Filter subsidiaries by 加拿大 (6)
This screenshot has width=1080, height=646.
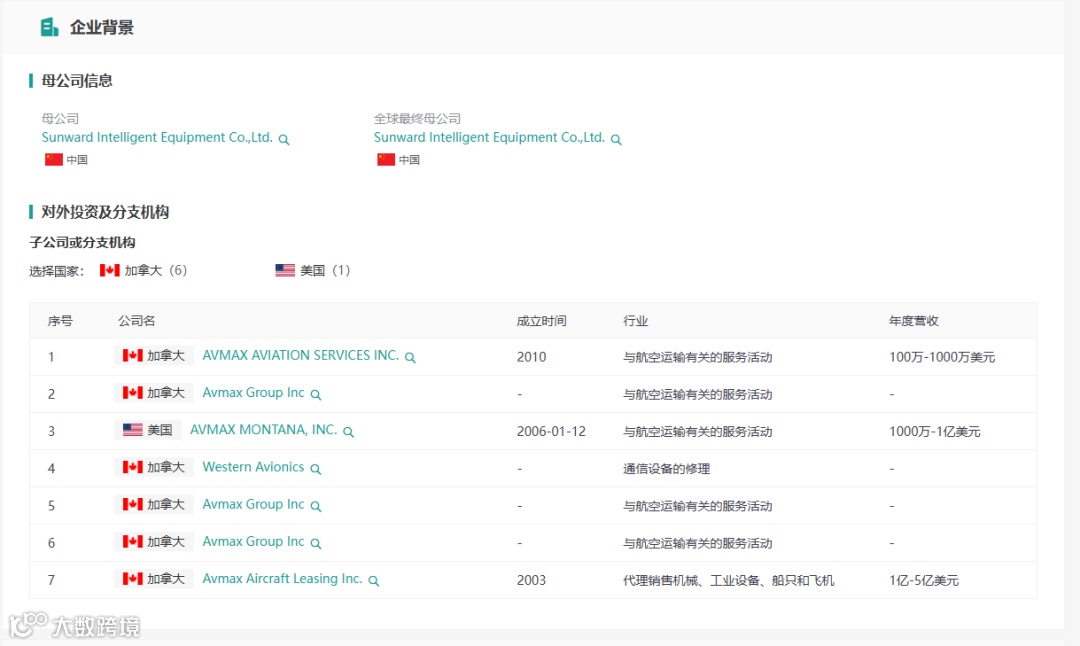point(143,270)
